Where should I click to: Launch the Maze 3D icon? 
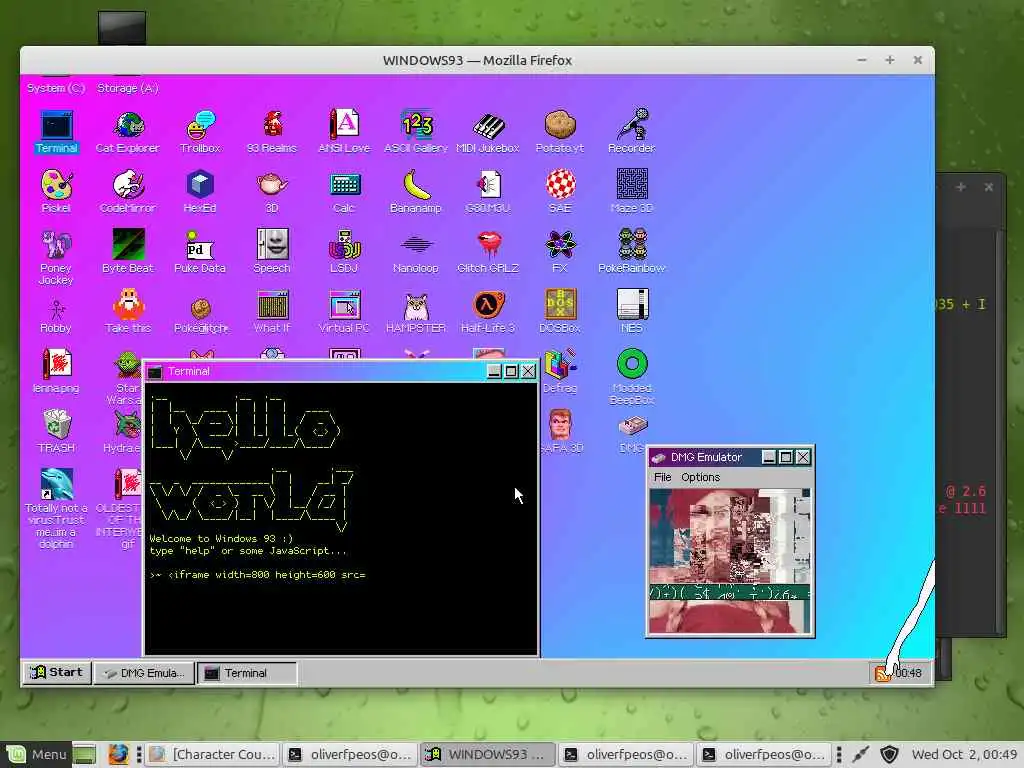tap(632, 191)
